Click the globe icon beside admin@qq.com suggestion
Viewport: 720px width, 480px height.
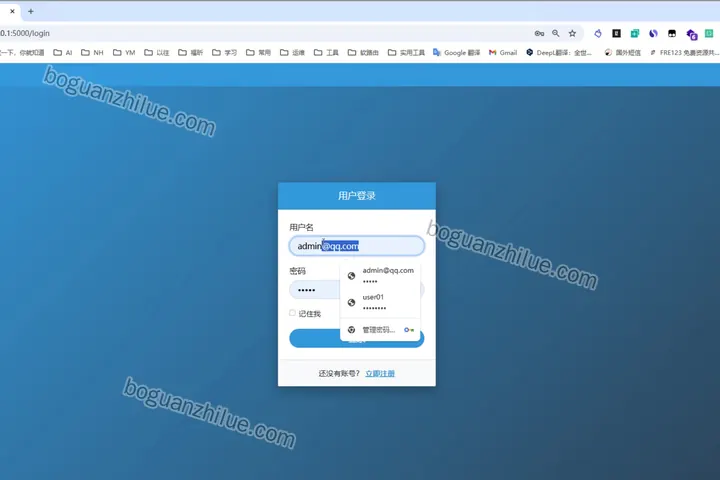351,276
